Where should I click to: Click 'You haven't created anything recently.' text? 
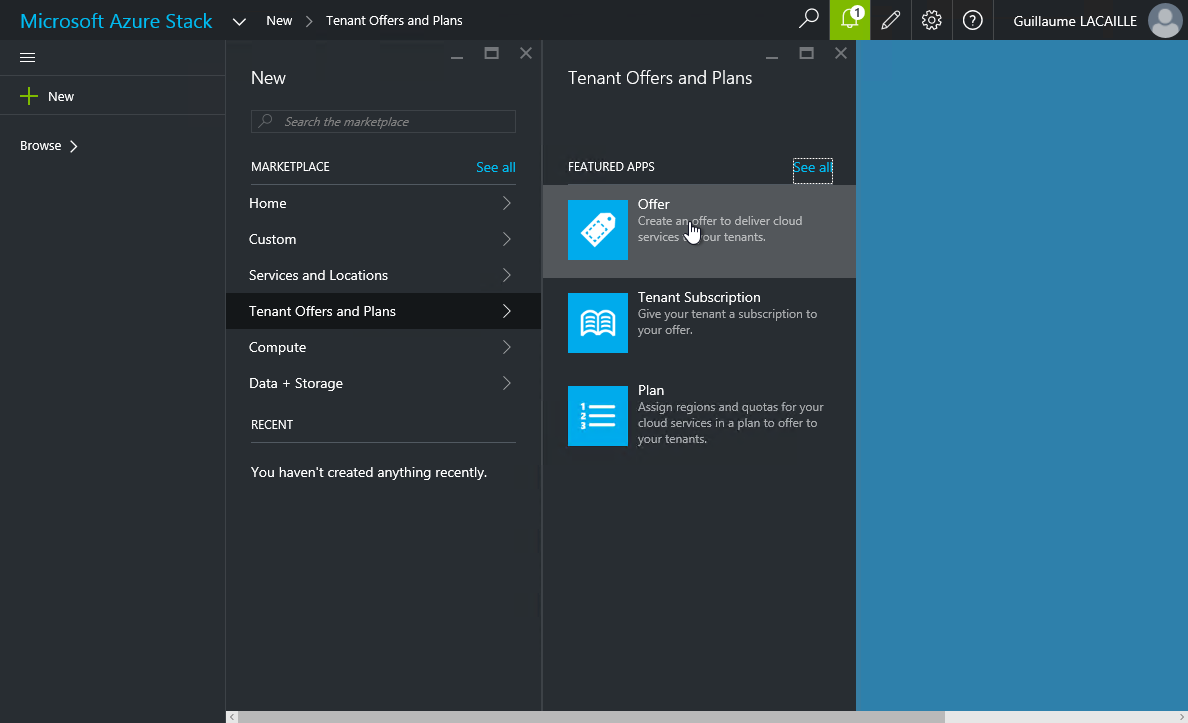pyautogui.click(x=369, y=472)
